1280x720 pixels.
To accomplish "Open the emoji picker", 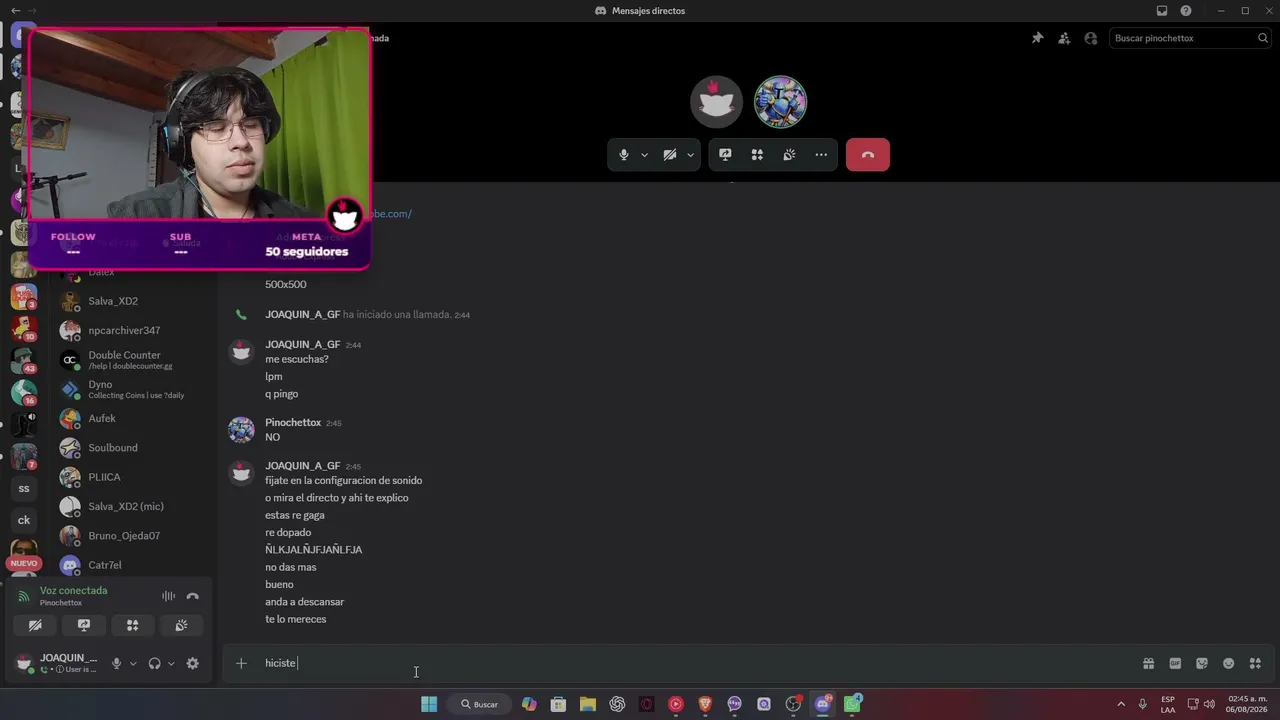I will 1228,663.
